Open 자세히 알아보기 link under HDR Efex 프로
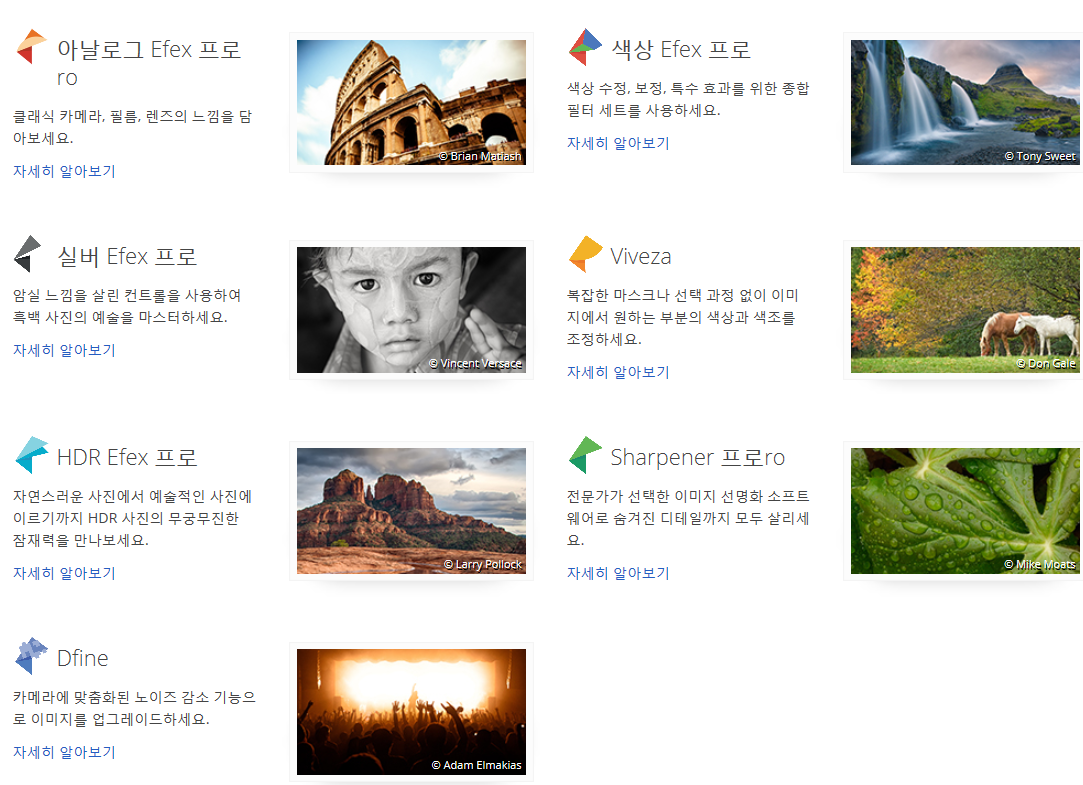 click(x=64, y=573)
